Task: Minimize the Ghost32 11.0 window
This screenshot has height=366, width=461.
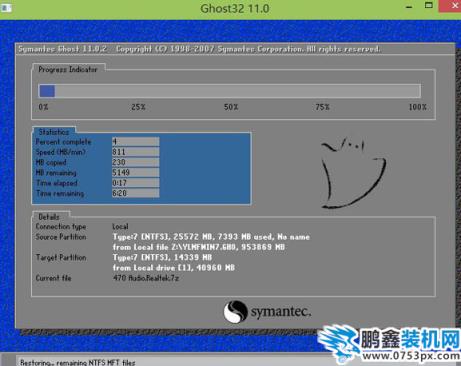Action: [x=410, y=7]
